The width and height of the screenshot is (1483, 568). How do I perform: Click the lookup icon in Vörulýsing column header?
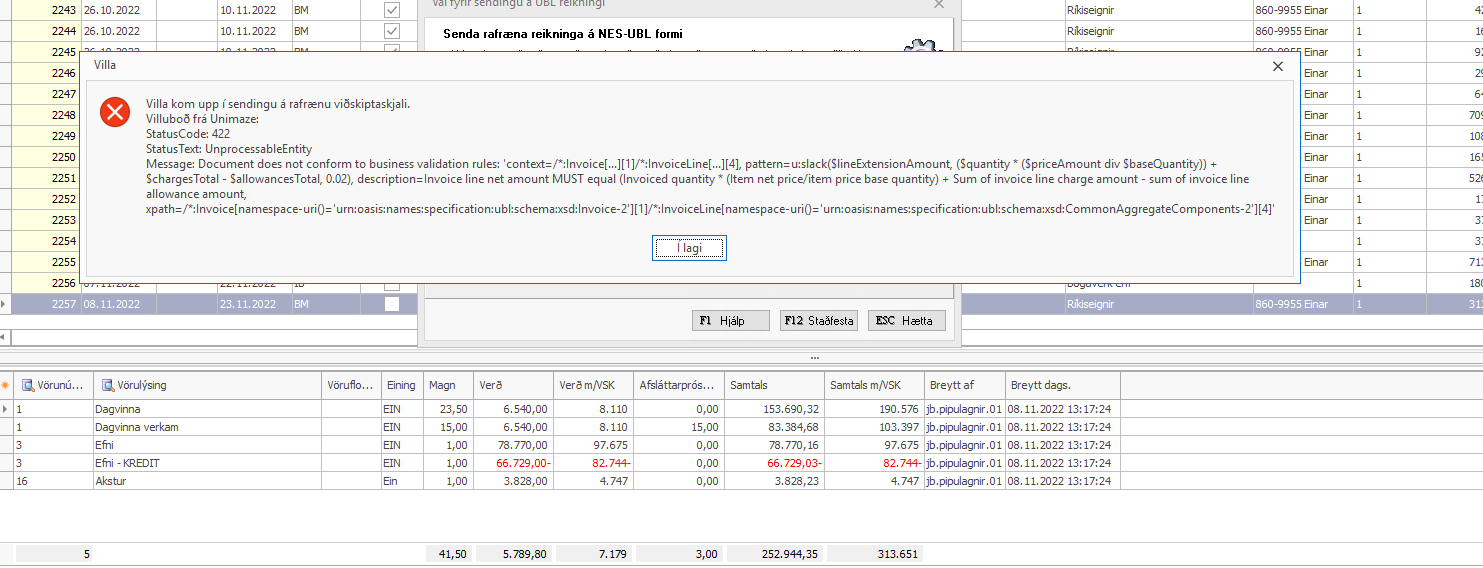(107, 385)
